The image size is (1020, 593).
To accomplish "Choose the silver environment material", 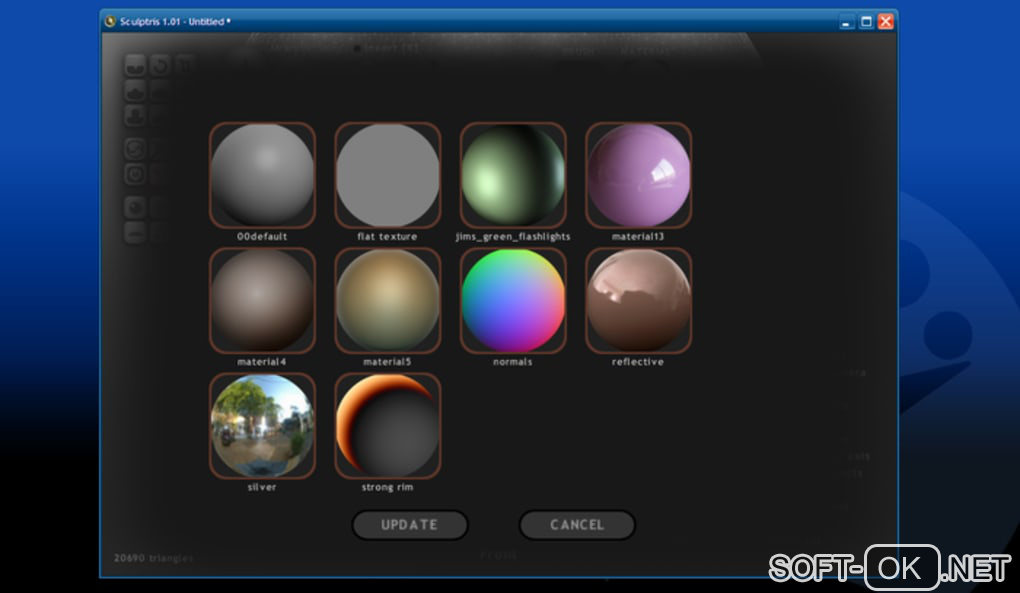I will coord(262,426).
